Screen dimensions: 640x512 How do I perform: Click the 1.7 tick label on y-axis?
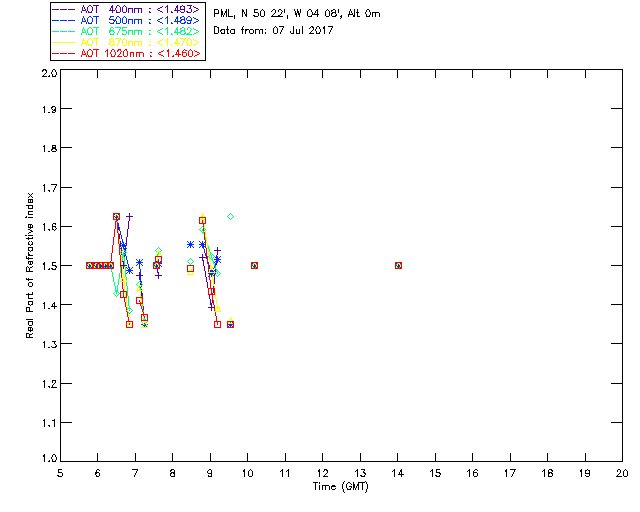(49, 188)
